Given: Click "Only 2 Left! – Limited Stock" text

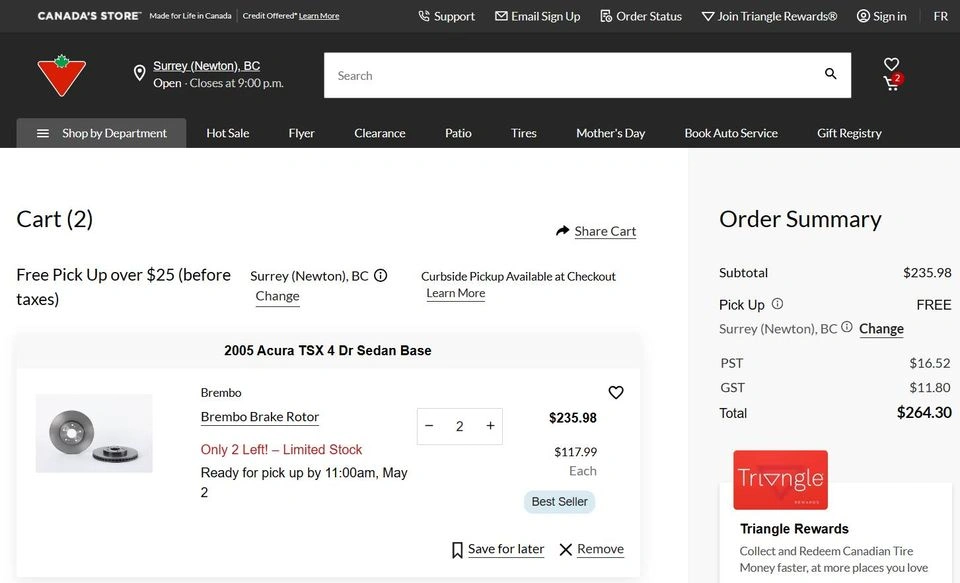Looking at the screenshot, I should point(281,449).
